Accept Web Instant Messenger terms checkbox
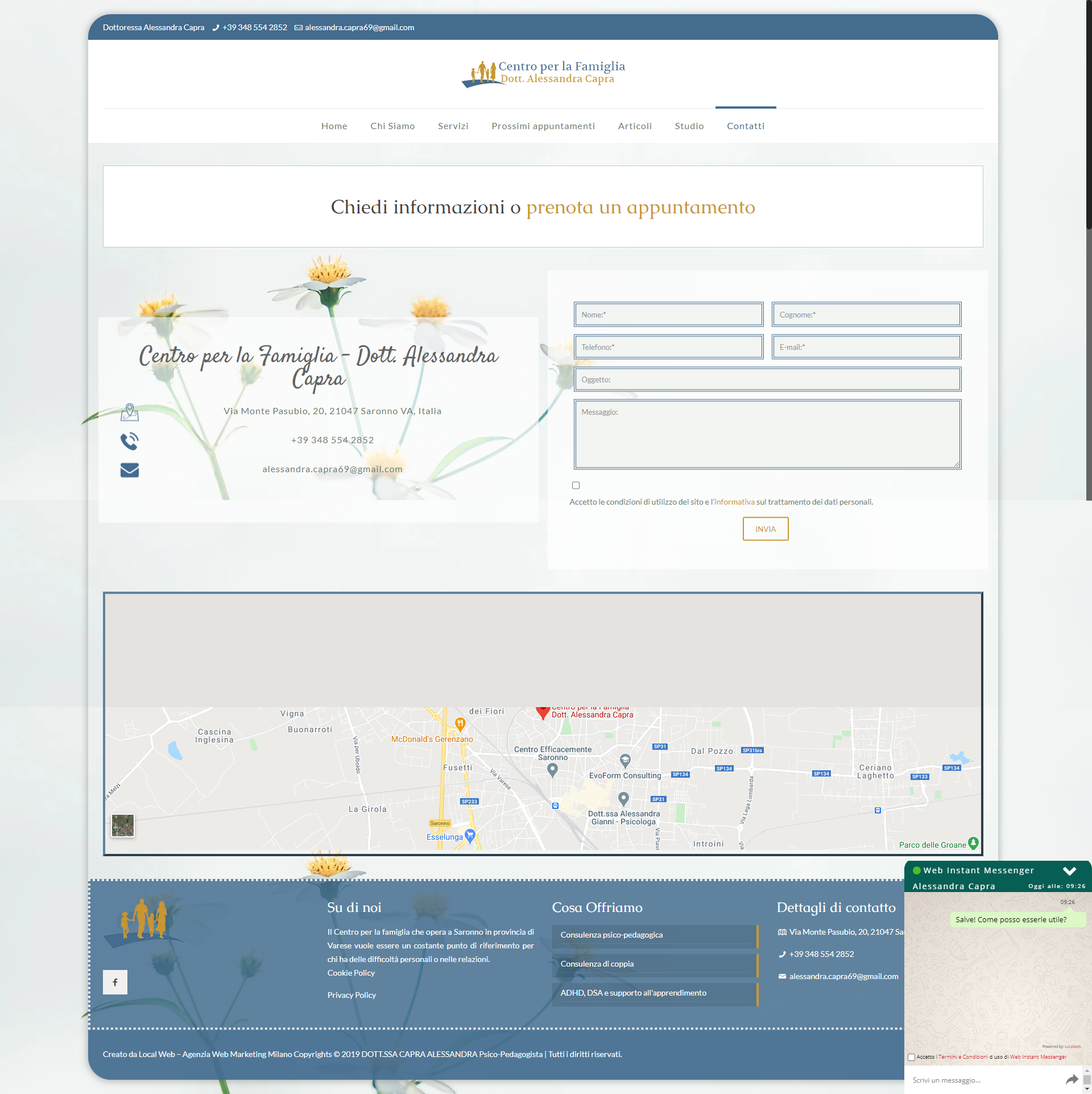 (911, 1057)
